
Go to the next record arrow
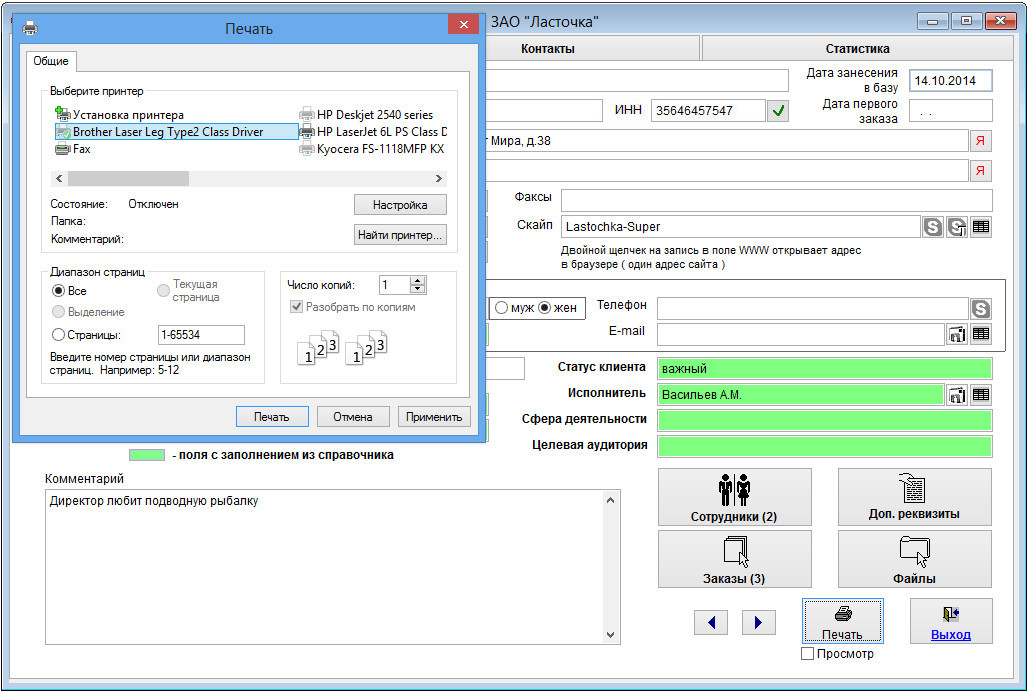758,622
